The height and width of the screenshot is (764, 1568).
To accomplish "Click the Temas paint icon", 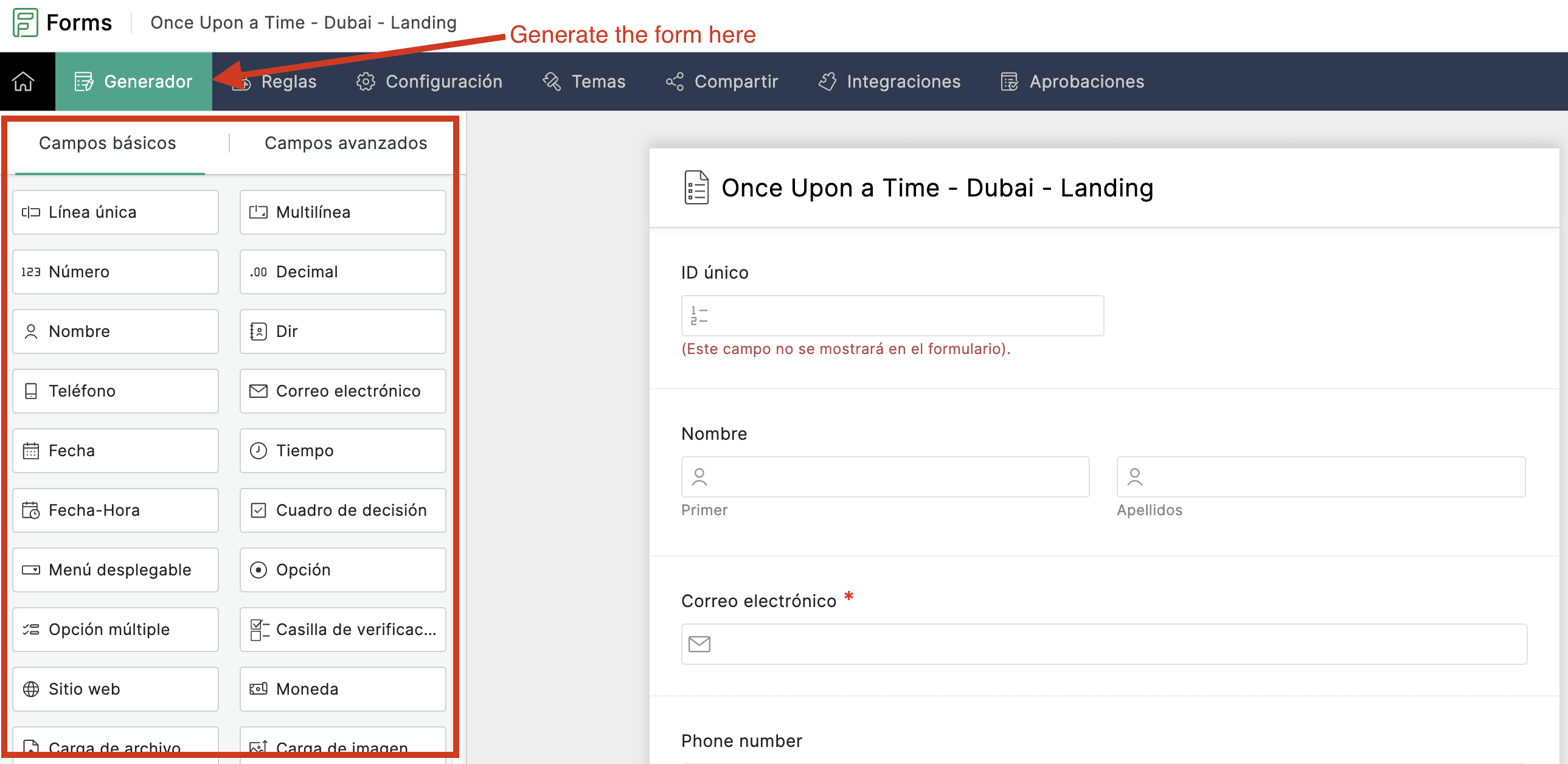I will [552, 81].
